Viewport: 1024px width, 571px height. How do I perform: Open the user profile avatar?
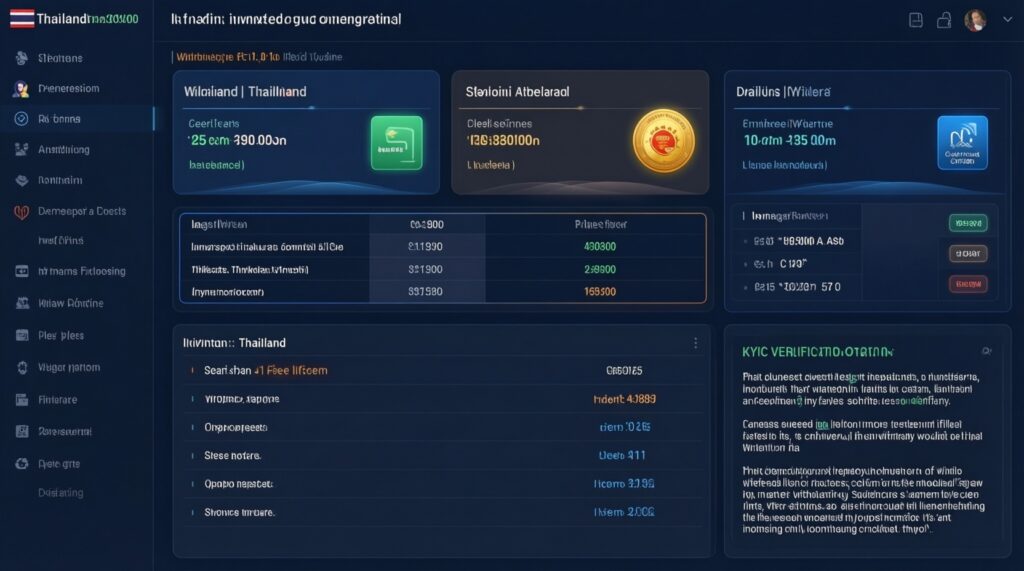(x=975, y=20)
